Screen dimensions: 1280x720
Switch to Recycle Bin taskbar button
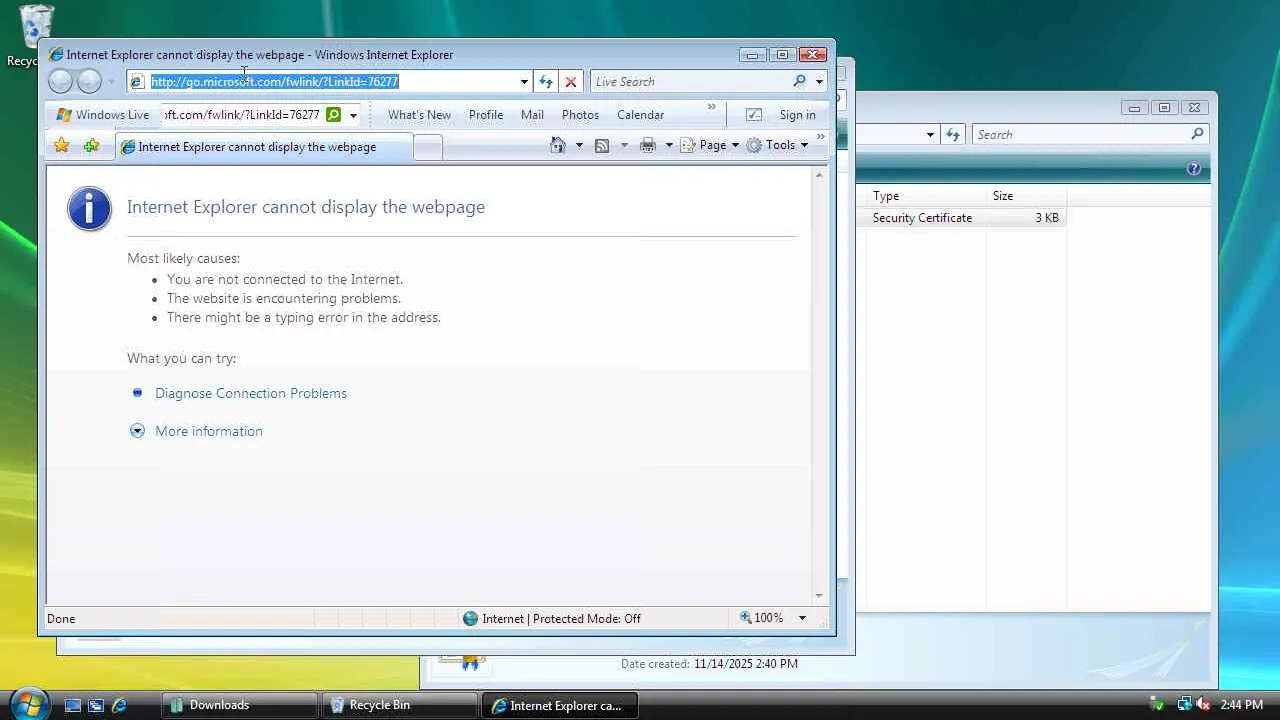[x=399, y=705]
